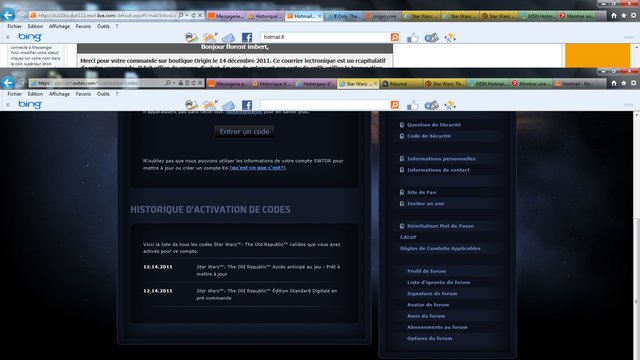Open the qu'est-ce que c'est? link
Image resolution: width=640 pixels, height=360 pixels.
click(258, 168)
